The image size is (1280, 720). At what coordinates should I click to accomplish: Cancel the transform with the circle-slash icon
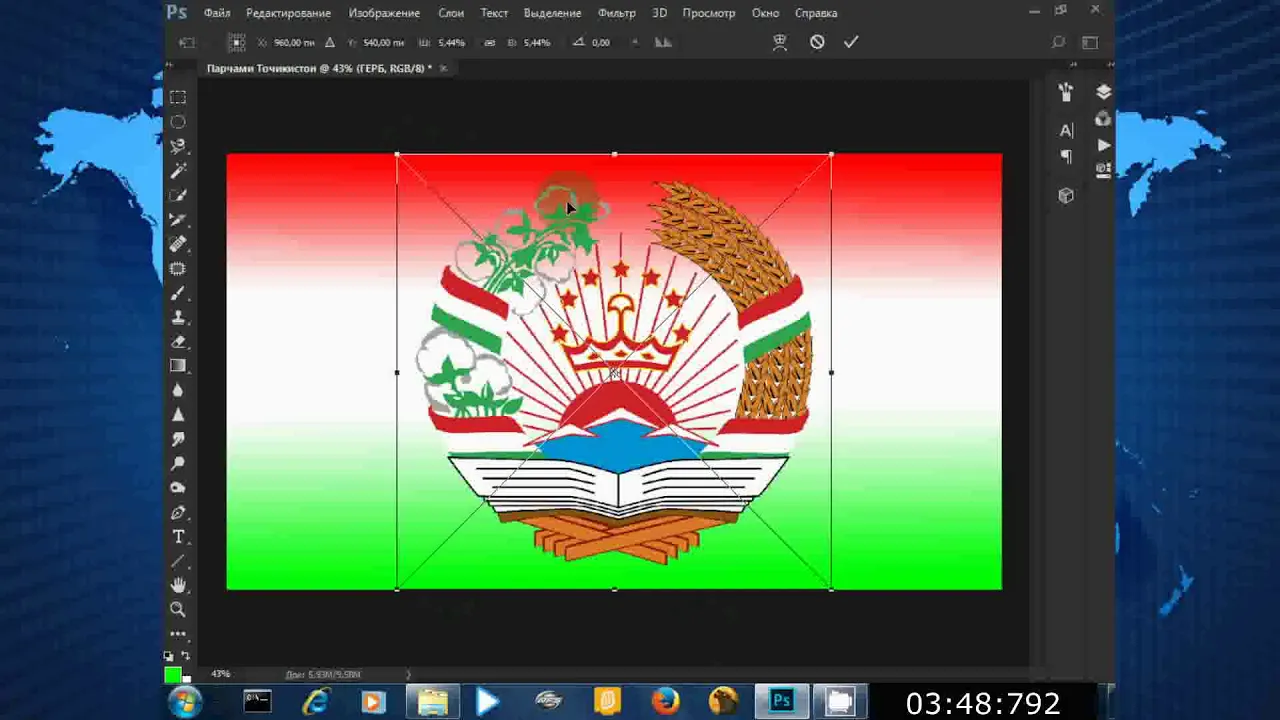[x=817, y=42]
